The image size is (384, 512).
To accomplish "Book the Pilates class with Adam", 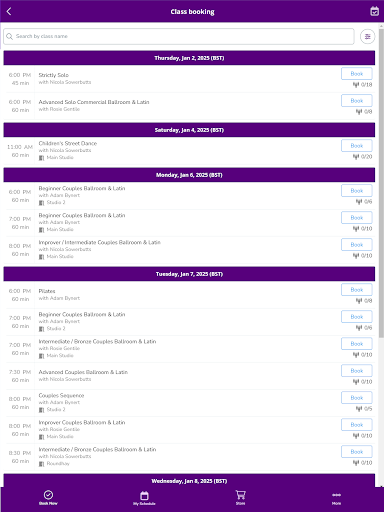I will tap(357, 290).
